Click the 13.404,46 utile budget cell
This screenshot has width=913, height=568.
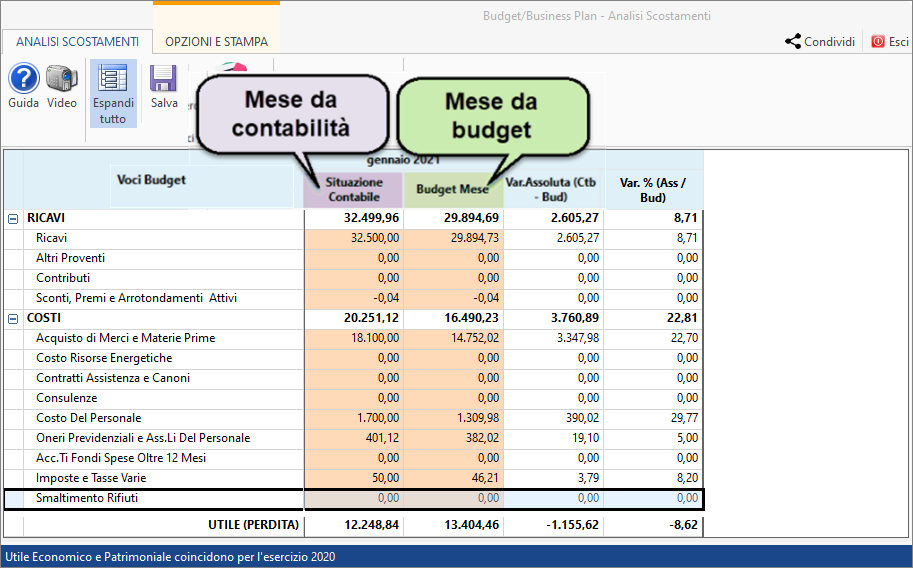(454, 524)
